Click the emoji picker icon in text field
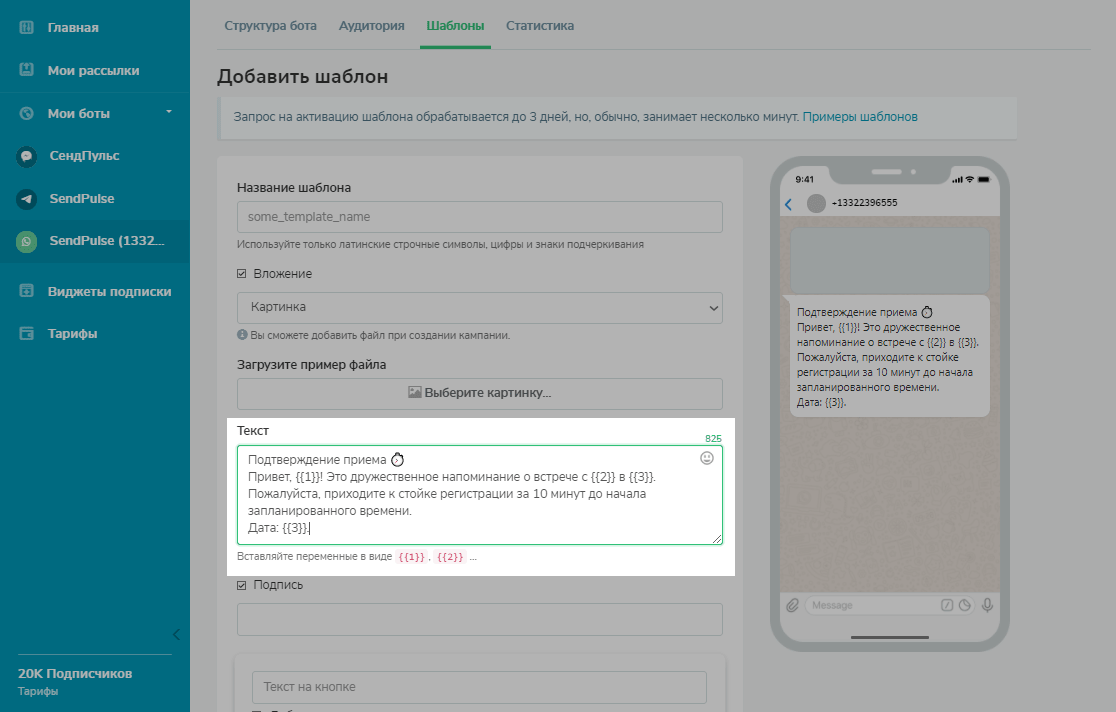The image size is (1116, 712). pos(707,458)
